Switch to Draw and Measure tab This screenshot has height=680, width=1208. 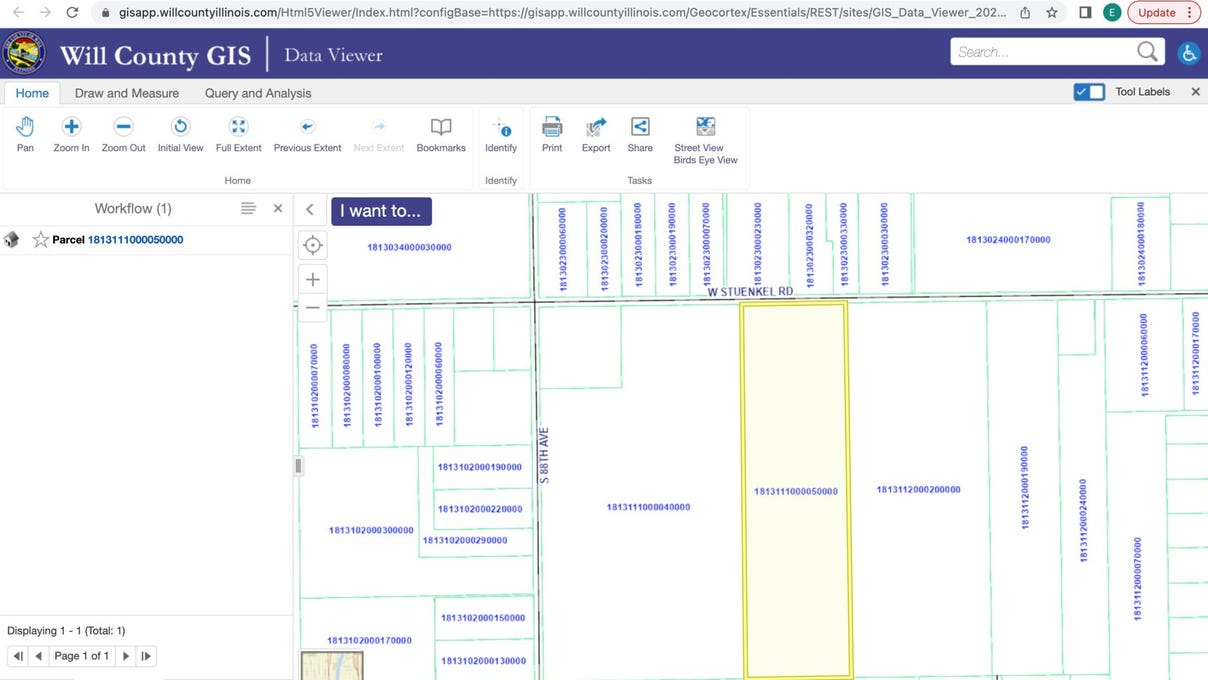(127, 93)
